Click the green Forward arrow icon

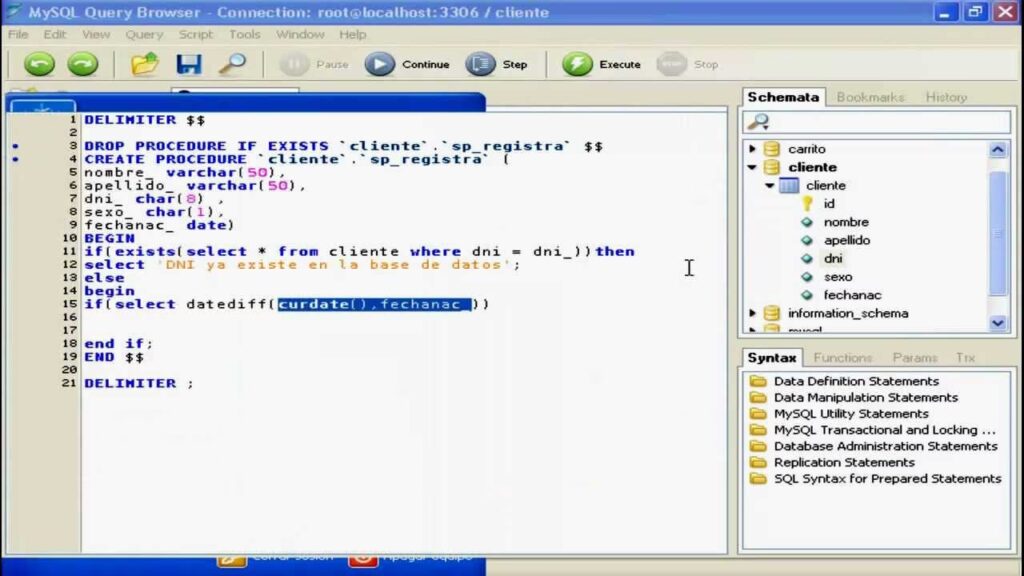click(x=82, y=65)
